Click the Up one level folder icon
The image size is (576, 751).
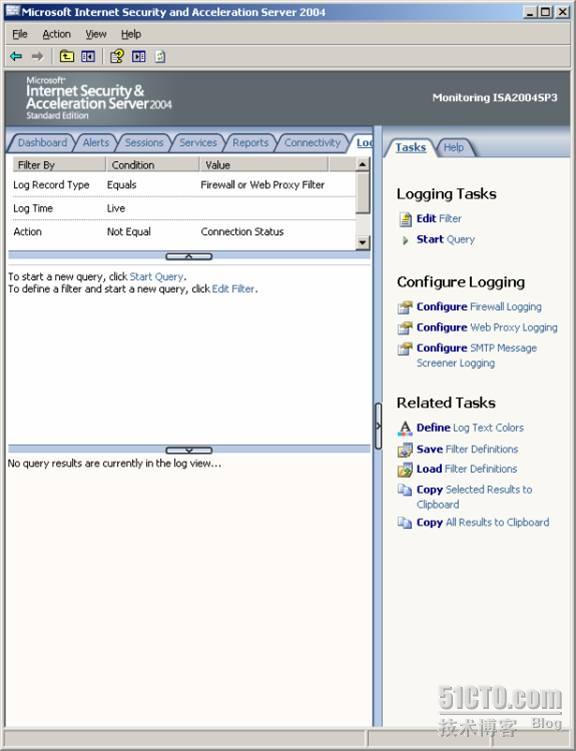67,57
